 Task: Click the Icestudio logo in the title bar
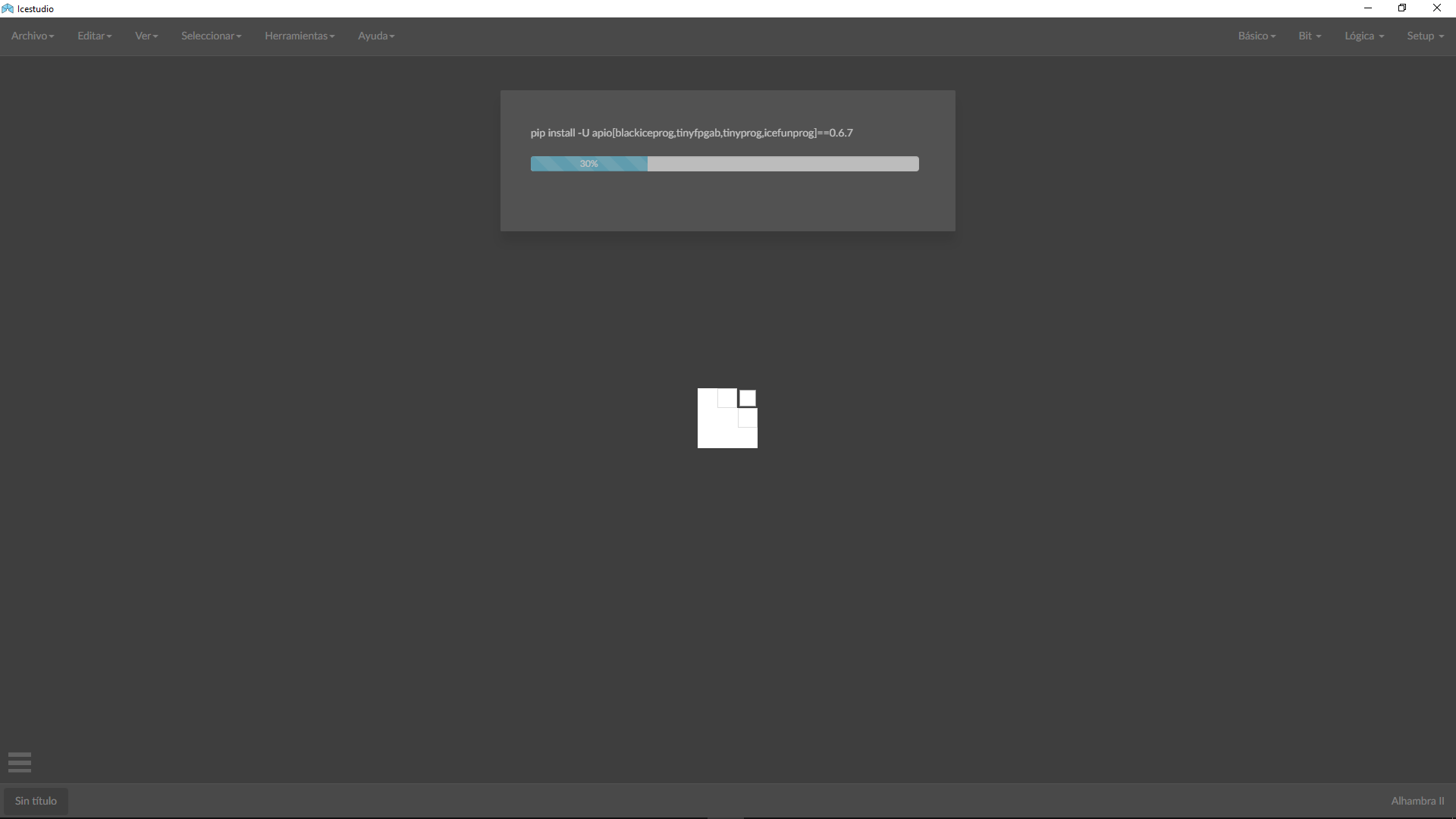click(x=8, y=8)
